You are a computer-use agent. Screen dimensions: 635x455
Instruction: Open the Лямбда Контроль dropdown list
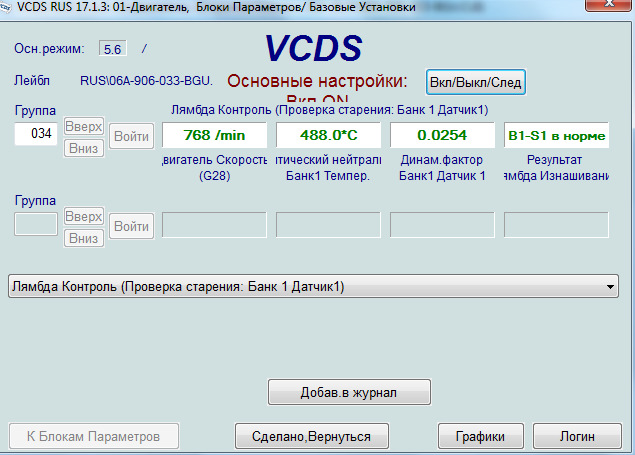point(313,286)
